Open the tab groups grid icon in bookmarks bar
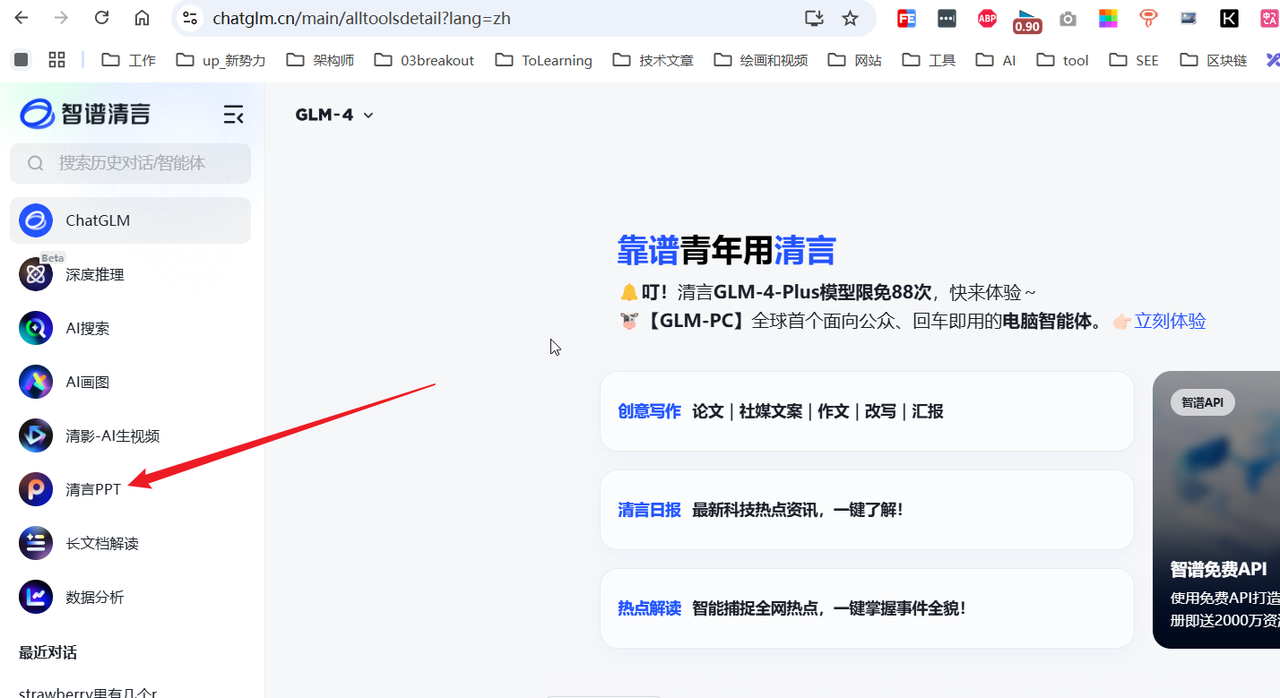The image size is (1280, 698). pyautogui.click(x=57, y=60)
